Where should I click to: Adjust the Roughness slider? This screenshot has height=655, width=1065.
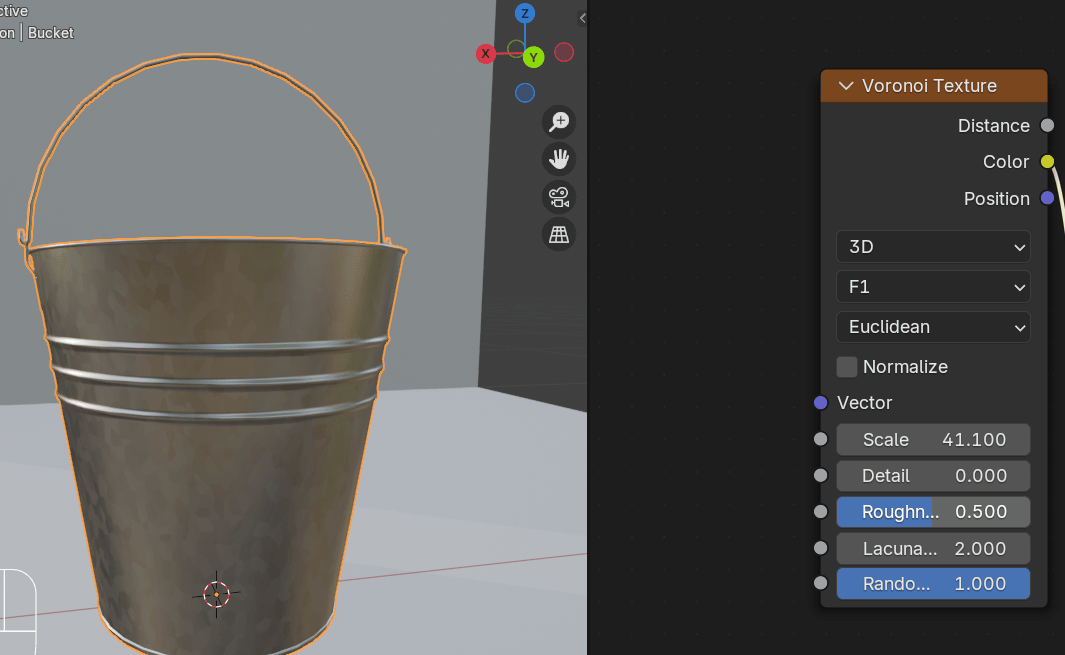(x=932, y=512)
